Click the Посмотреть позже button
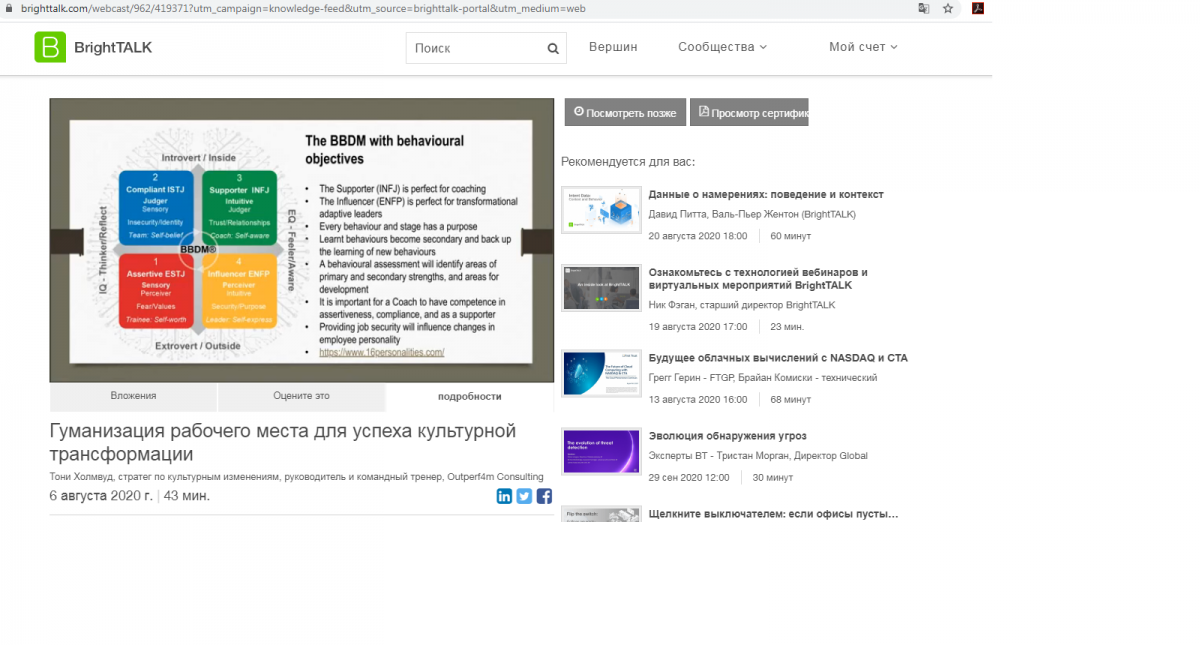1200x645 pixels. point(625,112)
